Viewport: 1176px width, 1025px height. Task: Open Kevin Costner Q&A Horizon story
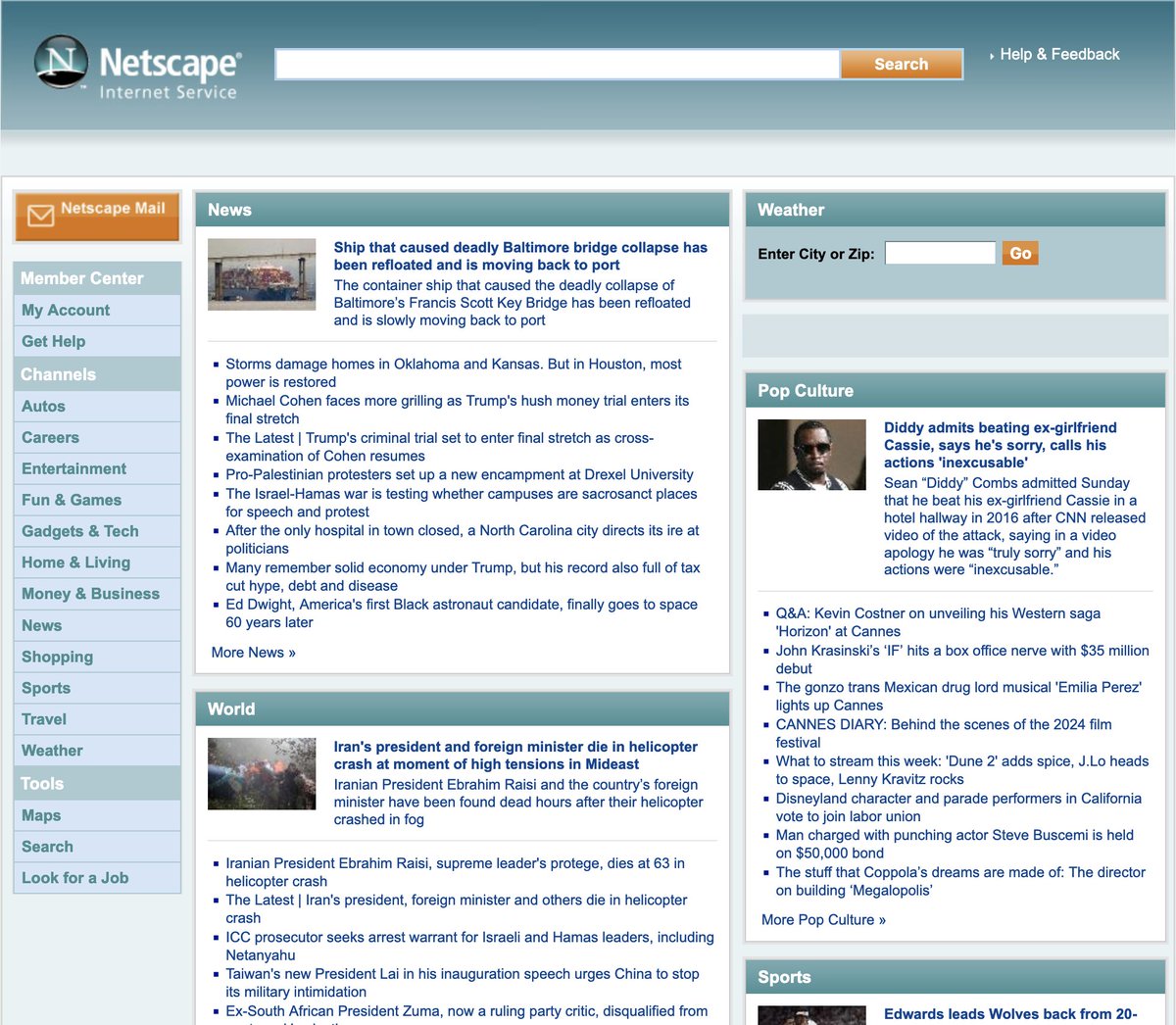point(938,622)
